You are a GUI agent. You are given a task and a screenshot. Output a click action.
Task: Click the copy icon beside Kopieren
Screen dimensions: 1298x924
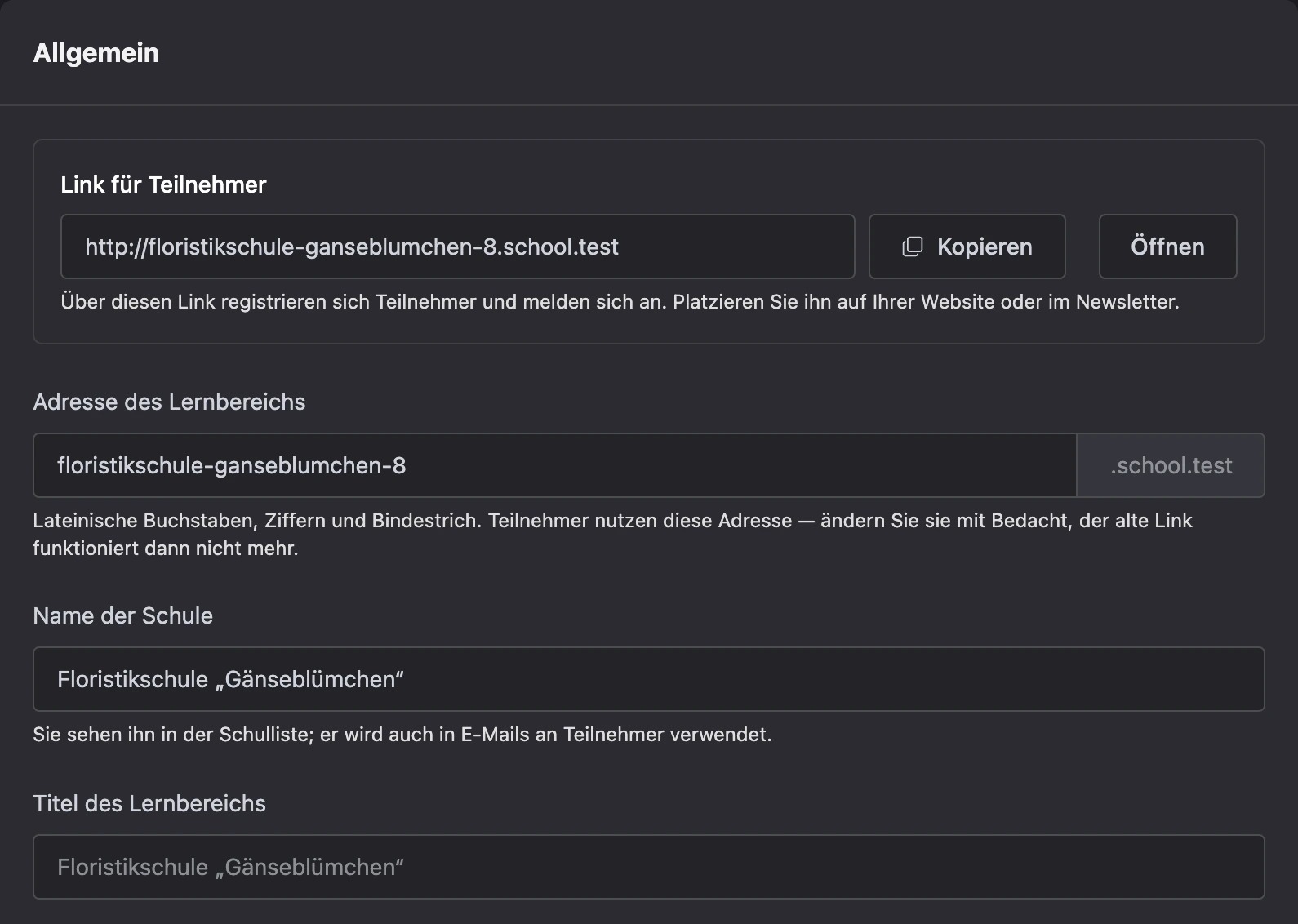tap(912, 247)
